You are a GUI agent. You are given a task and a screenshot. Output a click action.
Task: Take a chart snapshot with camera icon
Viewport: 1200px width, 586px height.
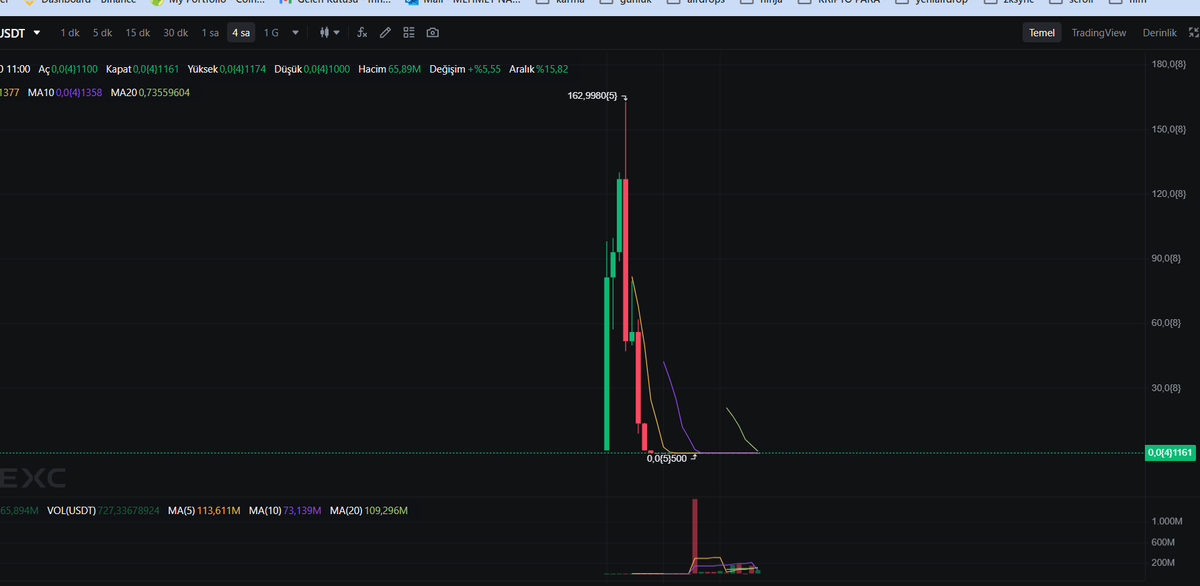point(432,33)
